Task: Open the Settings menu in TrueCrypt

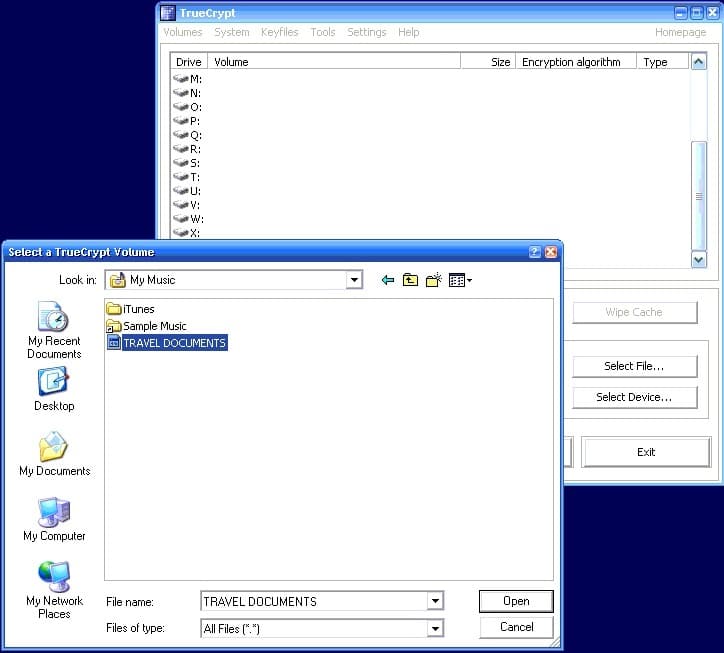Action: 367,32
